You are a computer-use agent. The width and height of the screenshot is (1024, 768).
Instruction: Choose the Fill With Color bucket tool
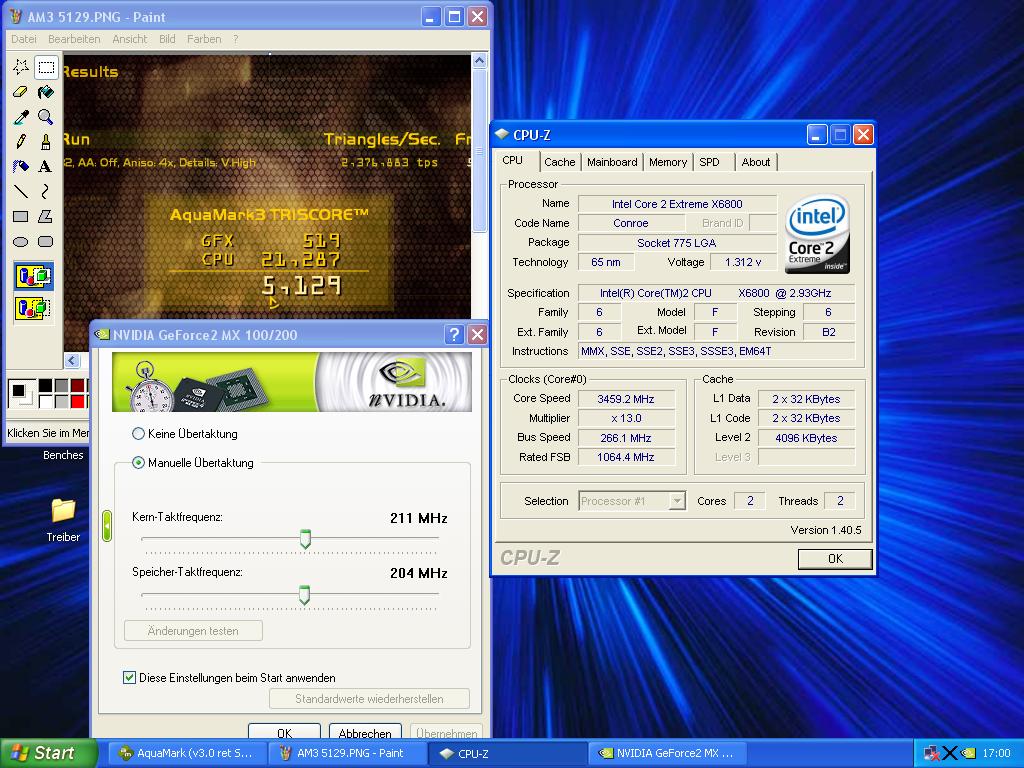point(46,91)
